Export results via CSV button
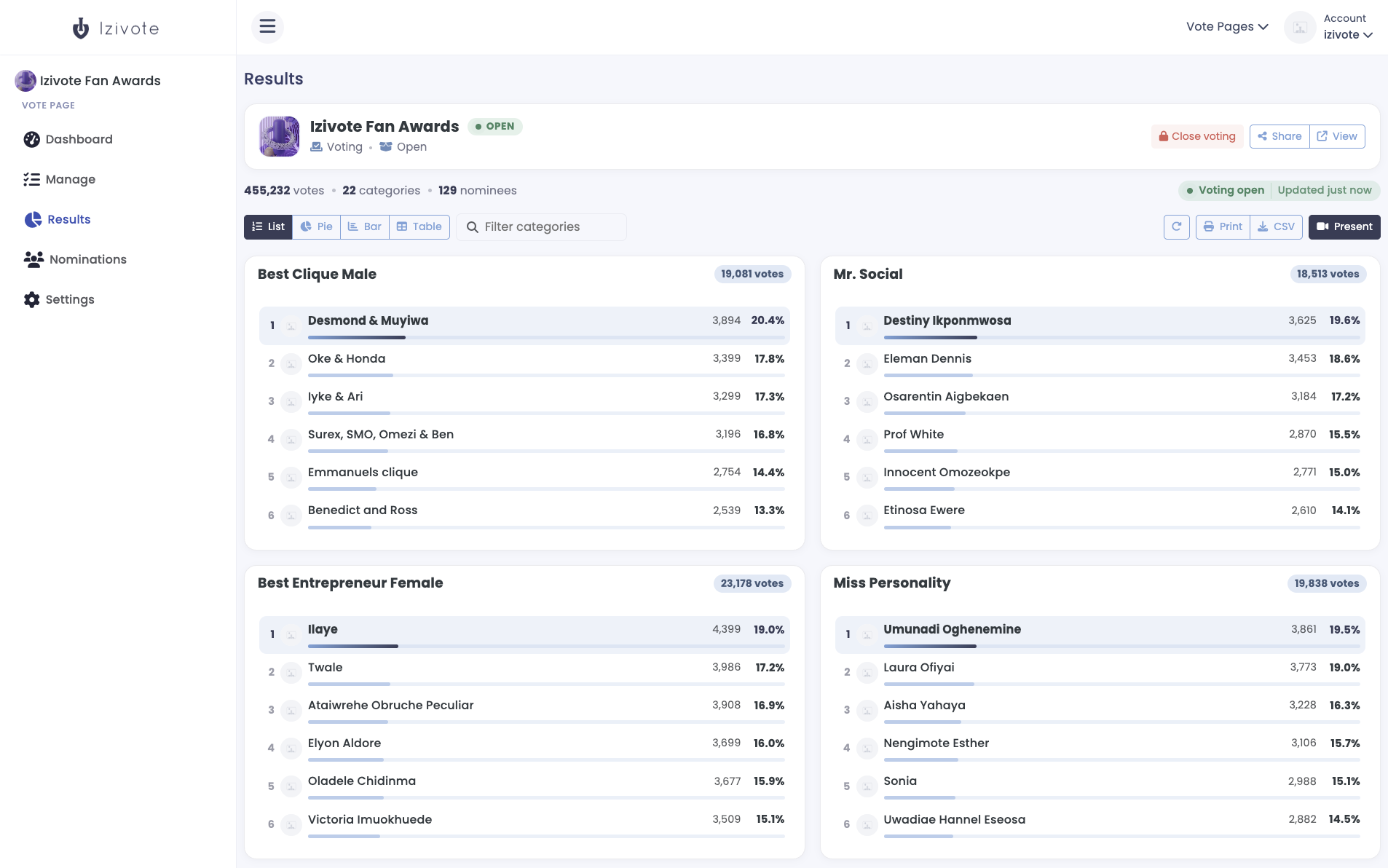 pos(1276,226)
